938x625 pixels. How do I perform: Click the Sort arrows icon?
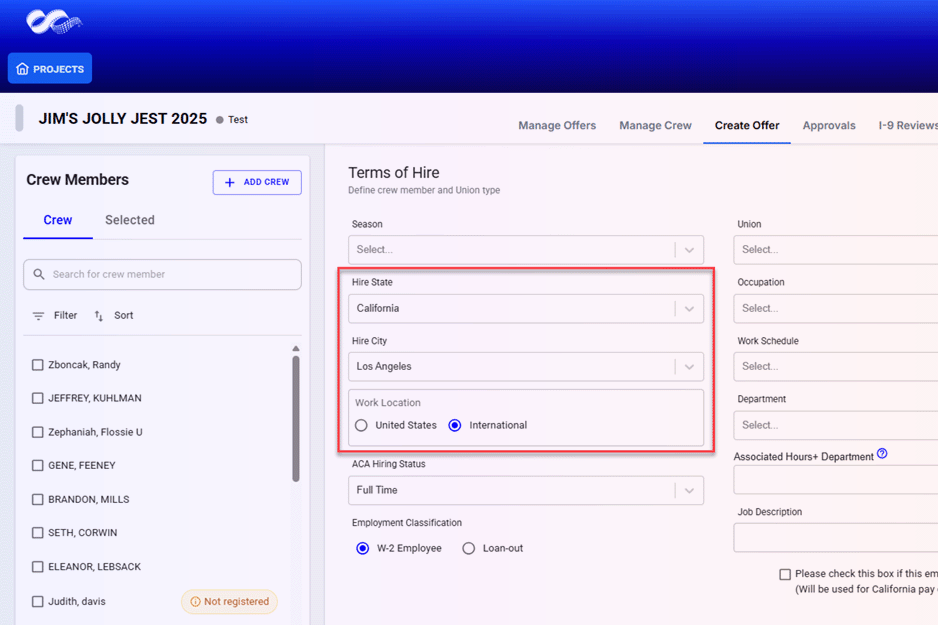coord(99,316)
